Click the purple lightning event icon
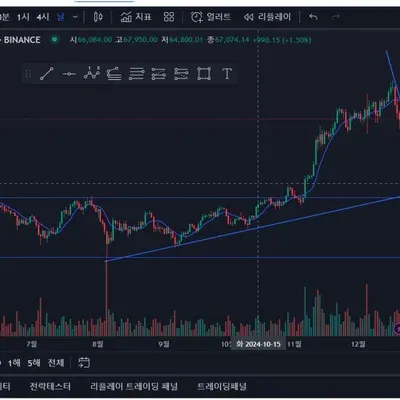The width and height of the screenshot is (400, 400). click(x=397, y=329)
